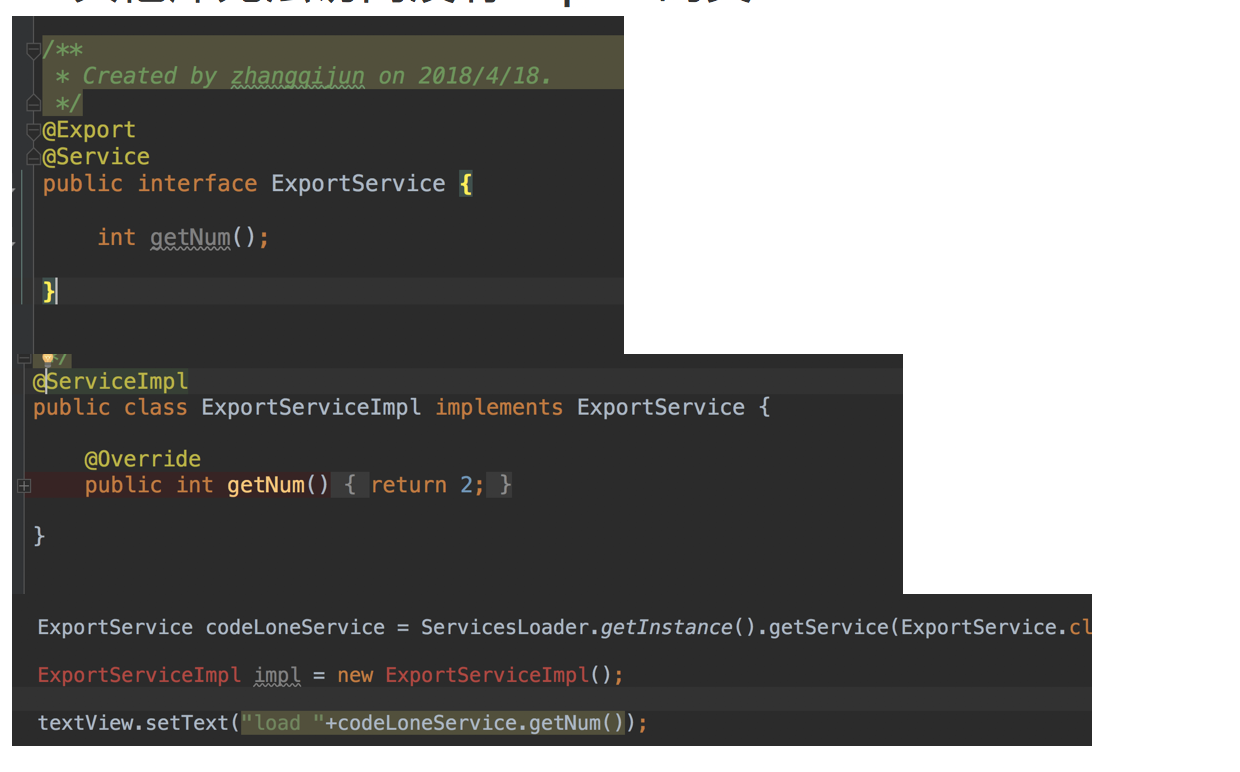Click the ExportService name in interface declaration
The width and height of the screenshot is (1240, 772).
[x=358, y=184]
